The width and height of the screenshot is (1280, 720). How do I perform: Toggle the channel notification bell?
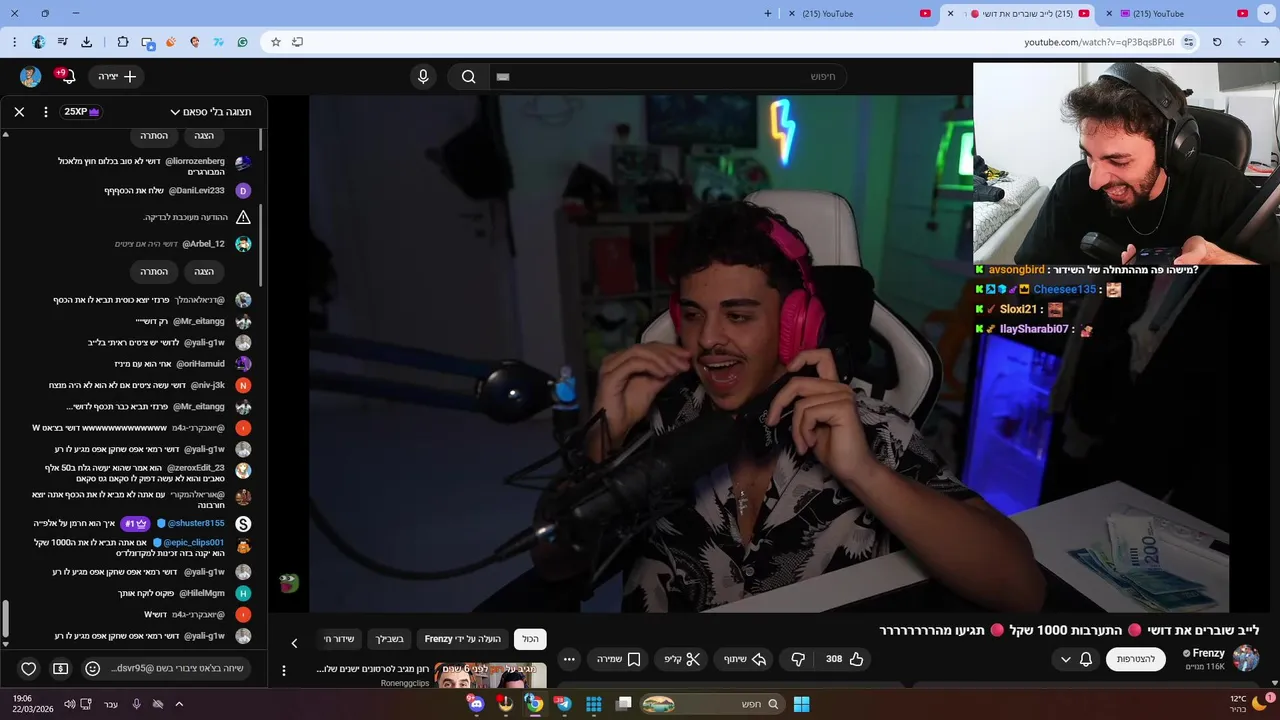(1086, 659)
